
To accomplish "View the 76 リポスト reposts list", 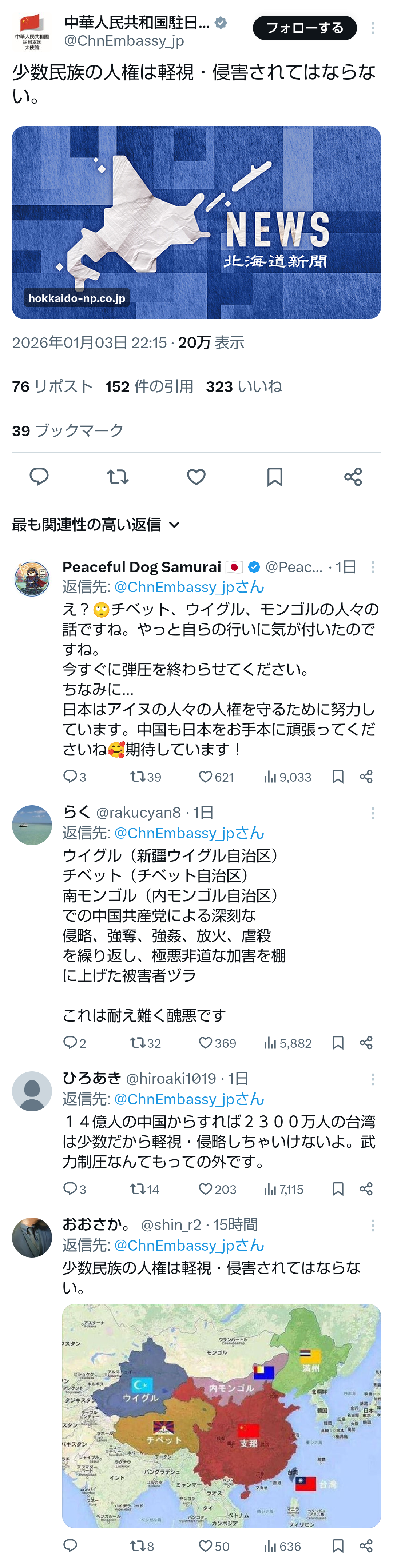I will tap(52, 386).
